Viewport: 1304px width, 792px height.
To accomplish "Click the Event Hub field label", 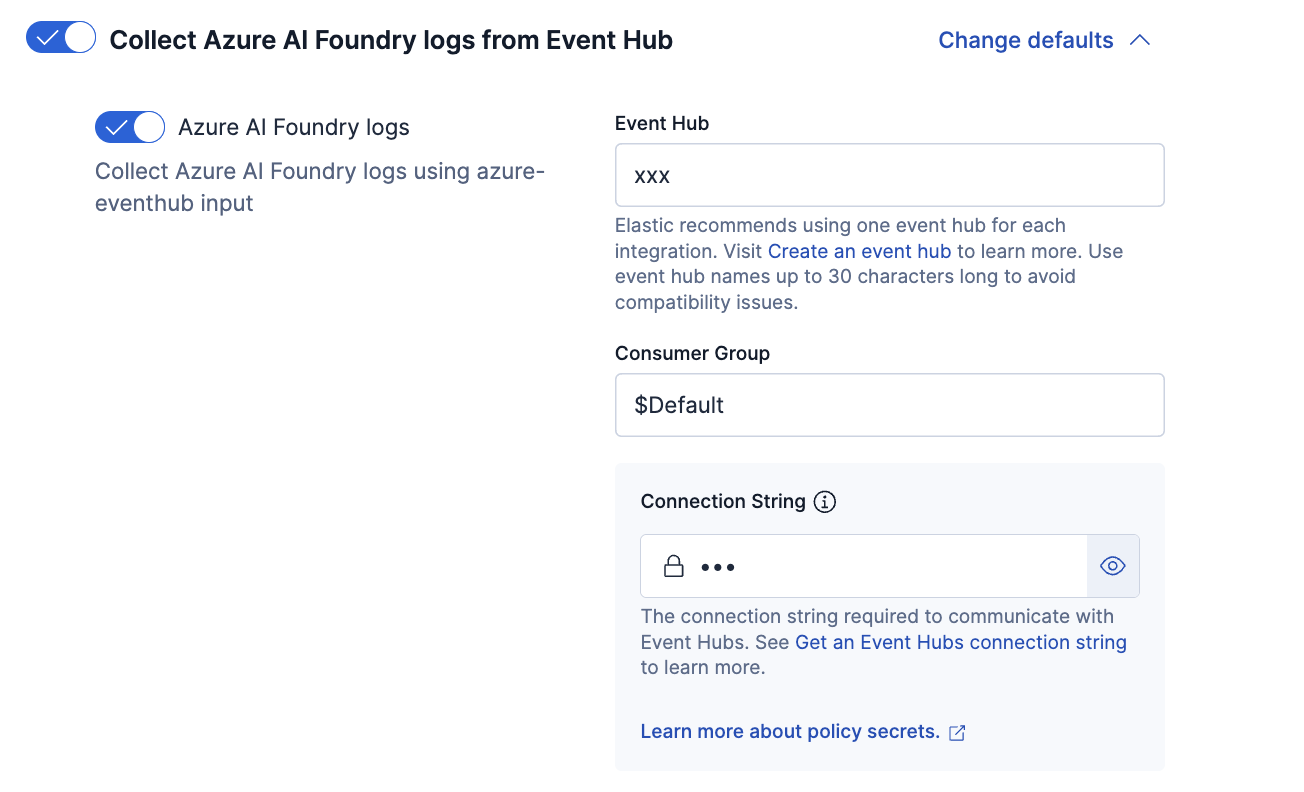I will (x=662, y=124).
